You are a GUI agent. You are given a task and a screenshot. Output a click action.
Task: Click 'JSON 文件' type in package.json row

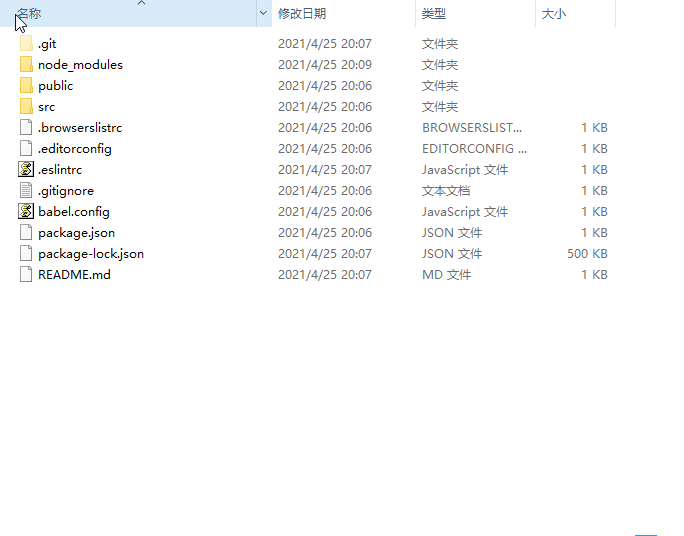tap(452, 232)
